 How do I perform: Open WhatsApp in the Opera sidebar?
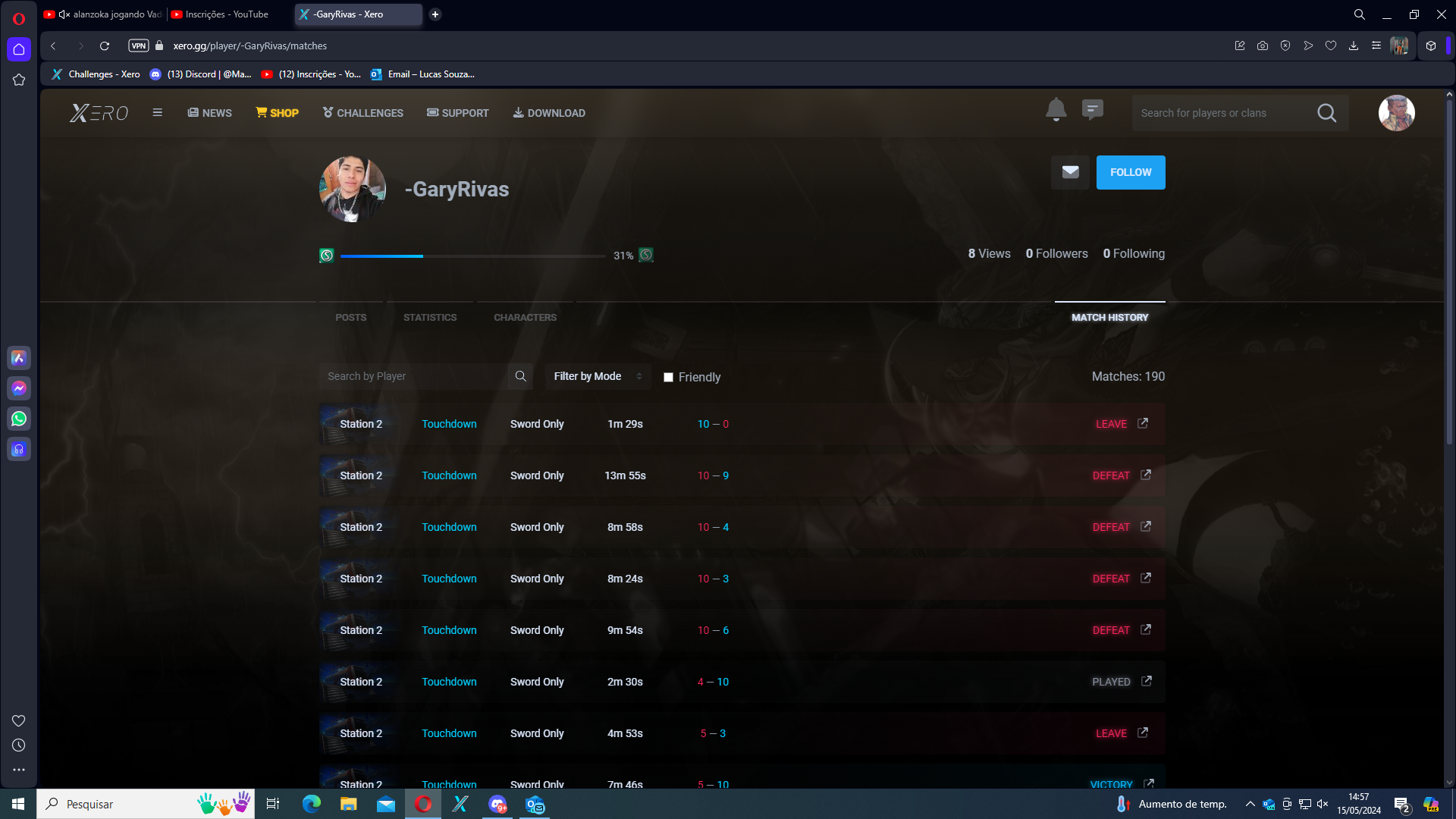[19, 419]
